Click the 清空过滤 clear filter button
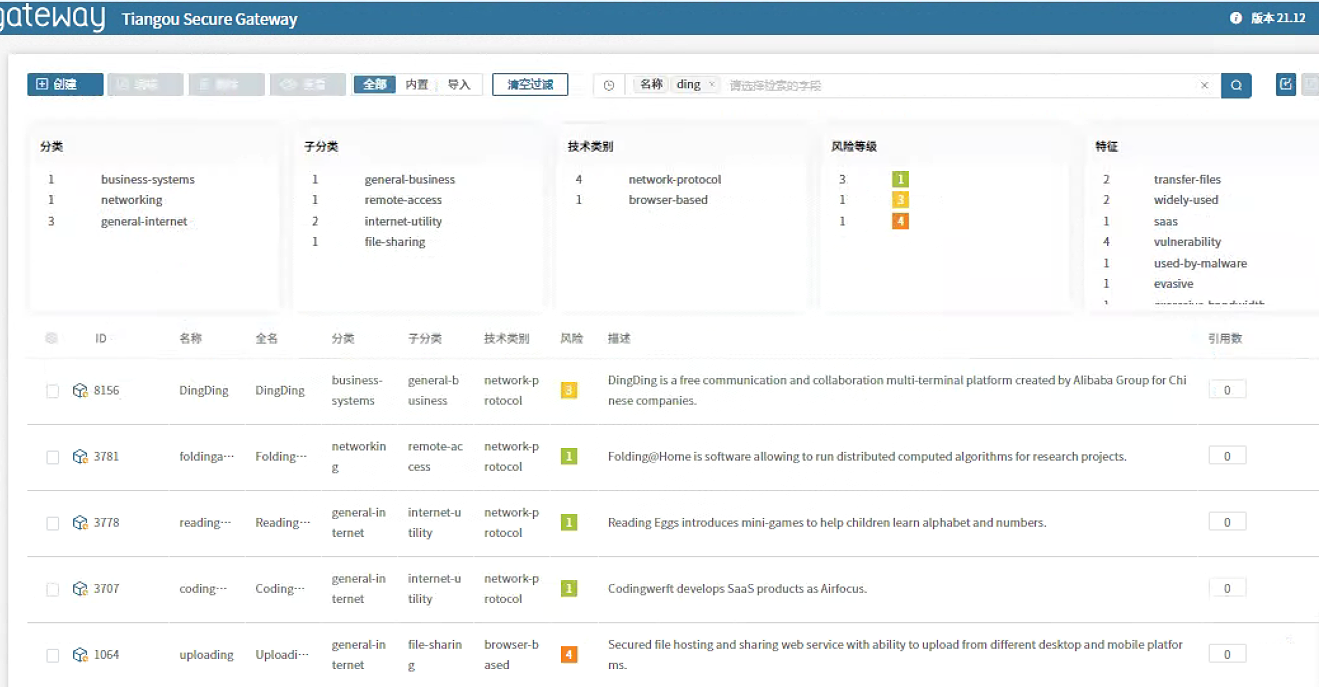 click(530, 85)
